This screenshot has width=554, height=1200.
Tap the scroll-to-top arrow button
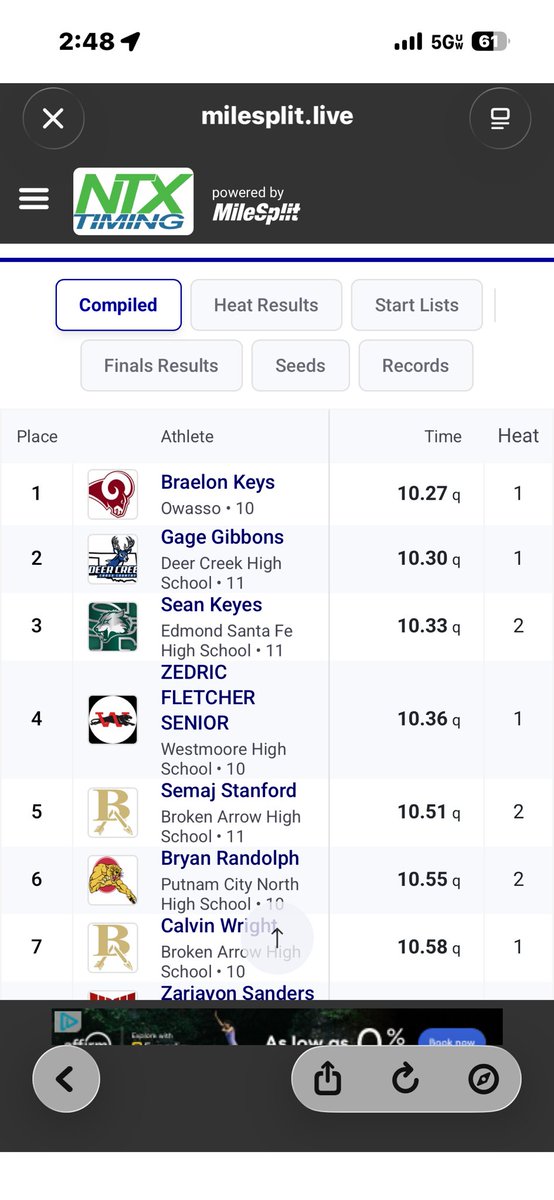[x=278, y=937]
